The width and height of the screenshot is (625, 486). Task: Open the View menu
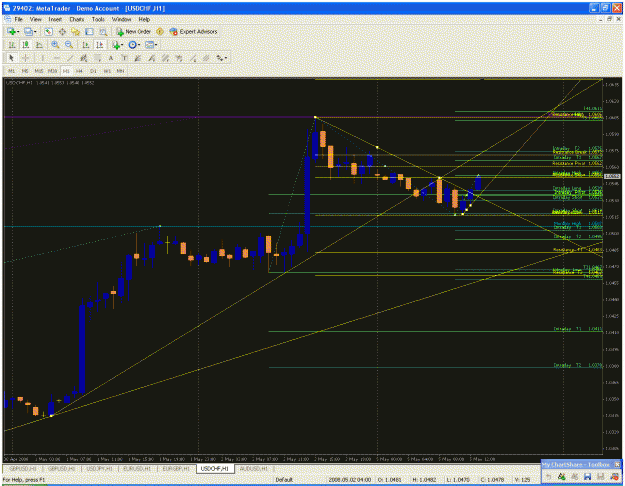[35, 19]
